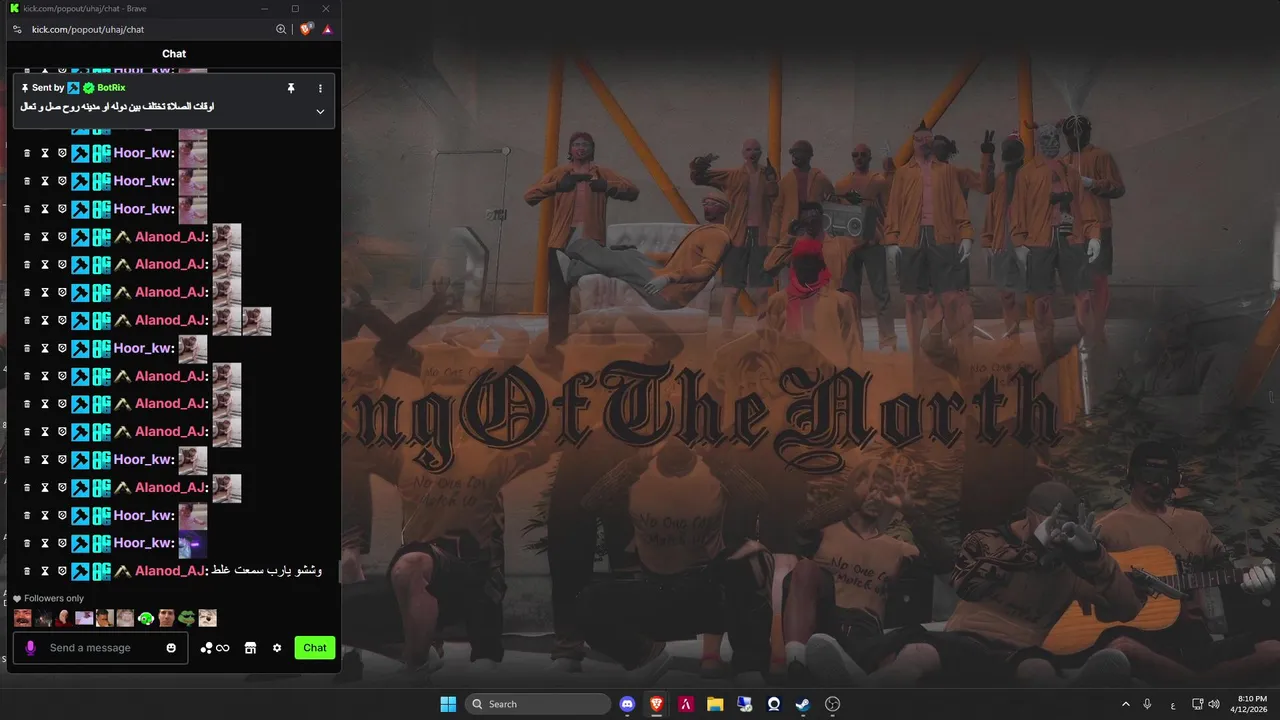Click the Followers only mode label
Viewport: 1280px width, 720px height.
tap(54, 598)
